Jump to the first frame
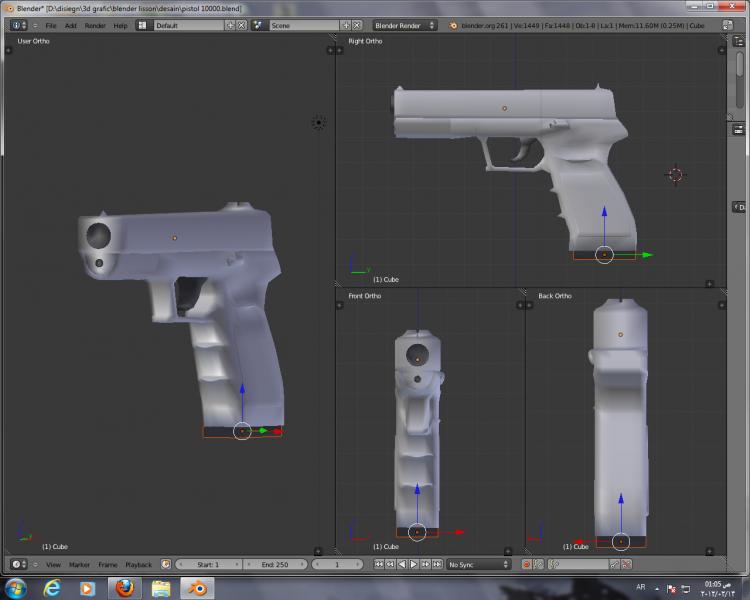750x600 pixels. [x=378, y=564]
